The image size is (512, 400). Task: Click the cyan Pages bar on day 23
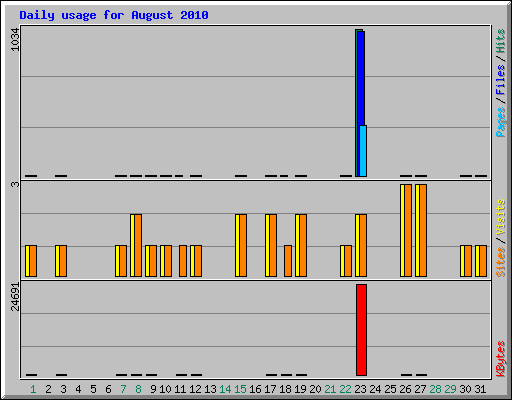pos(363,151)
